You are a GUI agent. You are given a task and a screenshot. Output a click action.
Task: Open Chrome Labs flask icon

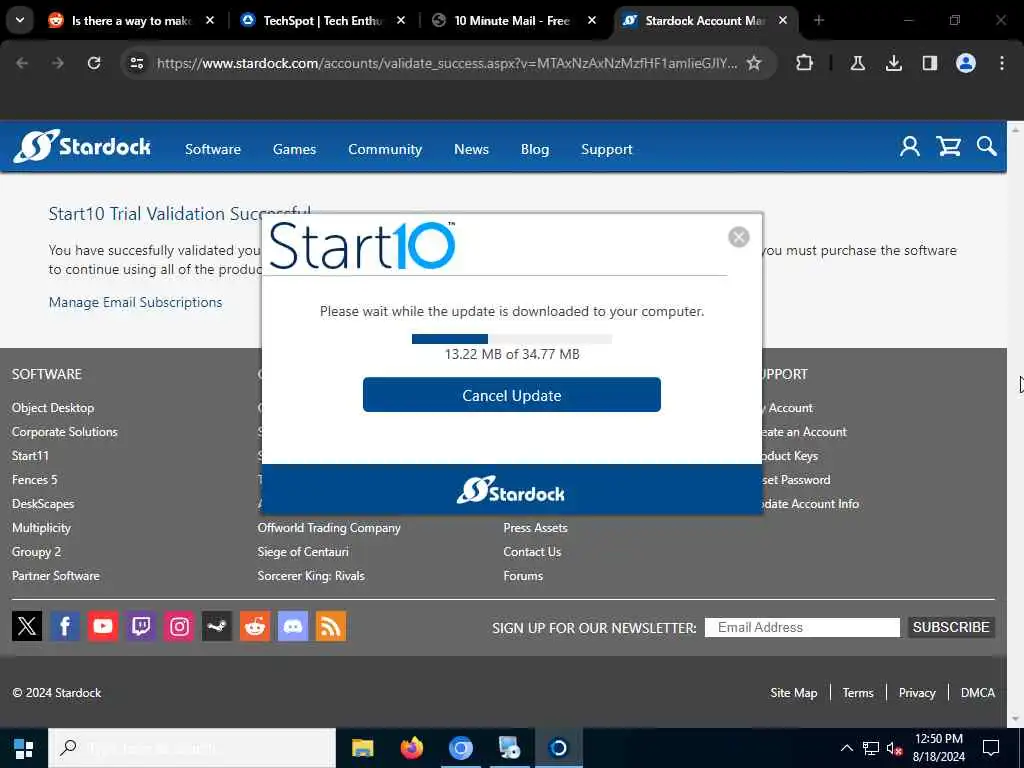pyautogui.click(x=857, y=63)
